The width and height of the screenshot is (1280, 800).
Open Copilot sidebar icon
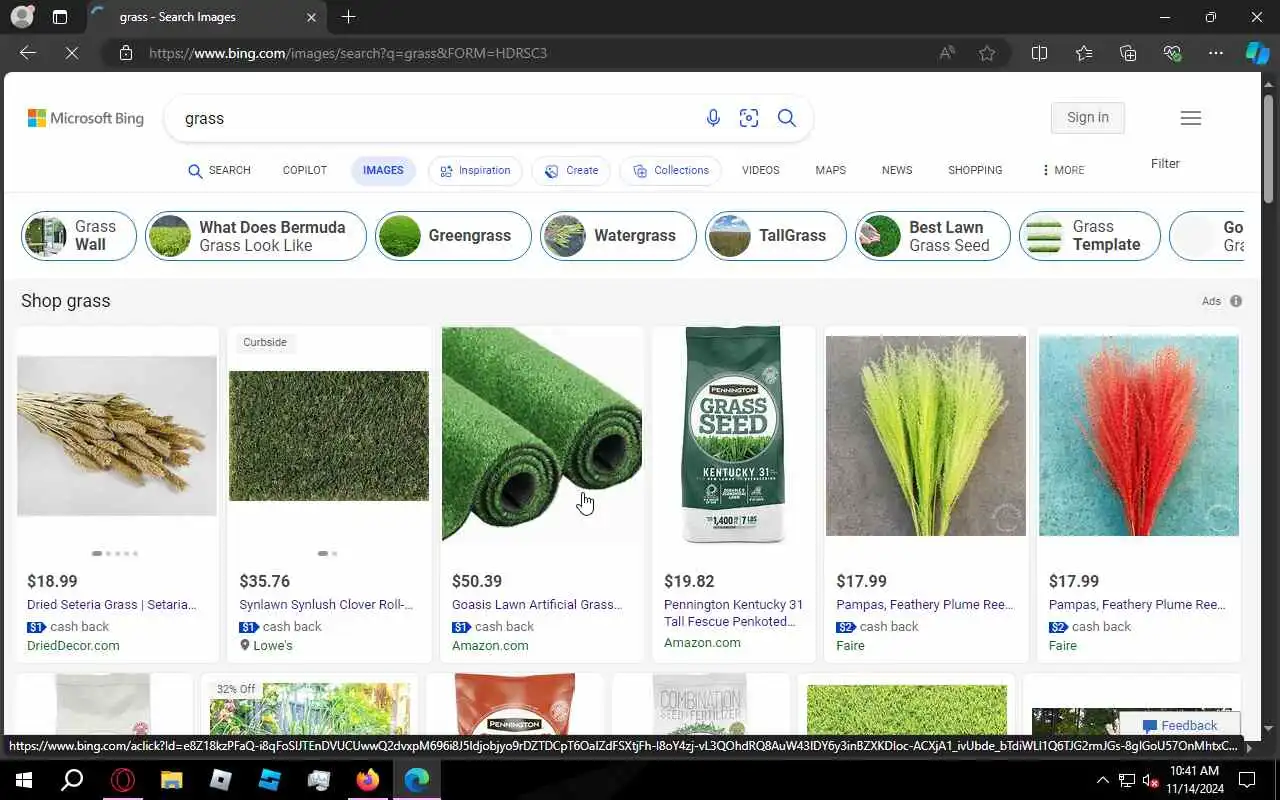pyautogui.click(x=1257, y=53)
